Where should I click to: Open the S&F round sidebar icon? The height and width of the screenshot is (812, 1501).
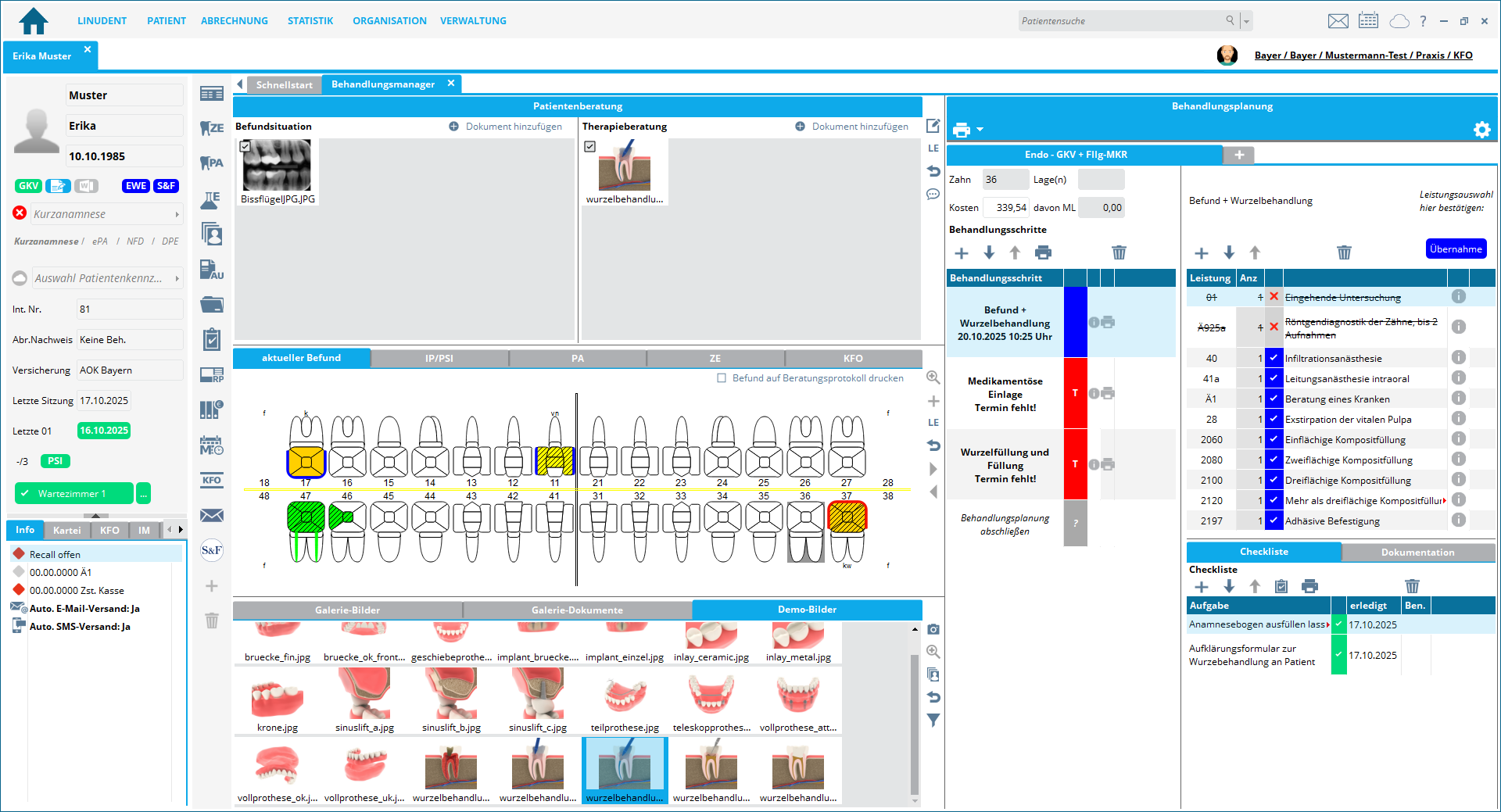[x=211, y=550]
